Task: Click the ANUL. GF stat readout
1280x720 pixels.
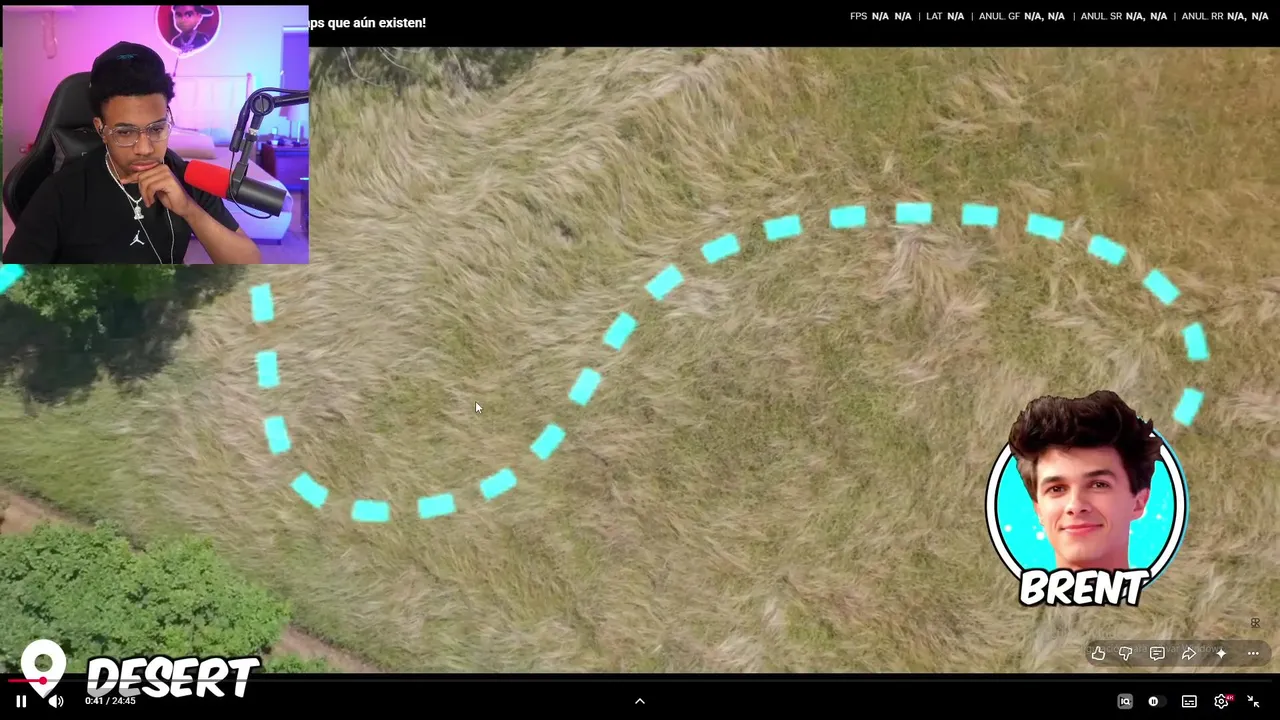Action: click(1022, 16)
